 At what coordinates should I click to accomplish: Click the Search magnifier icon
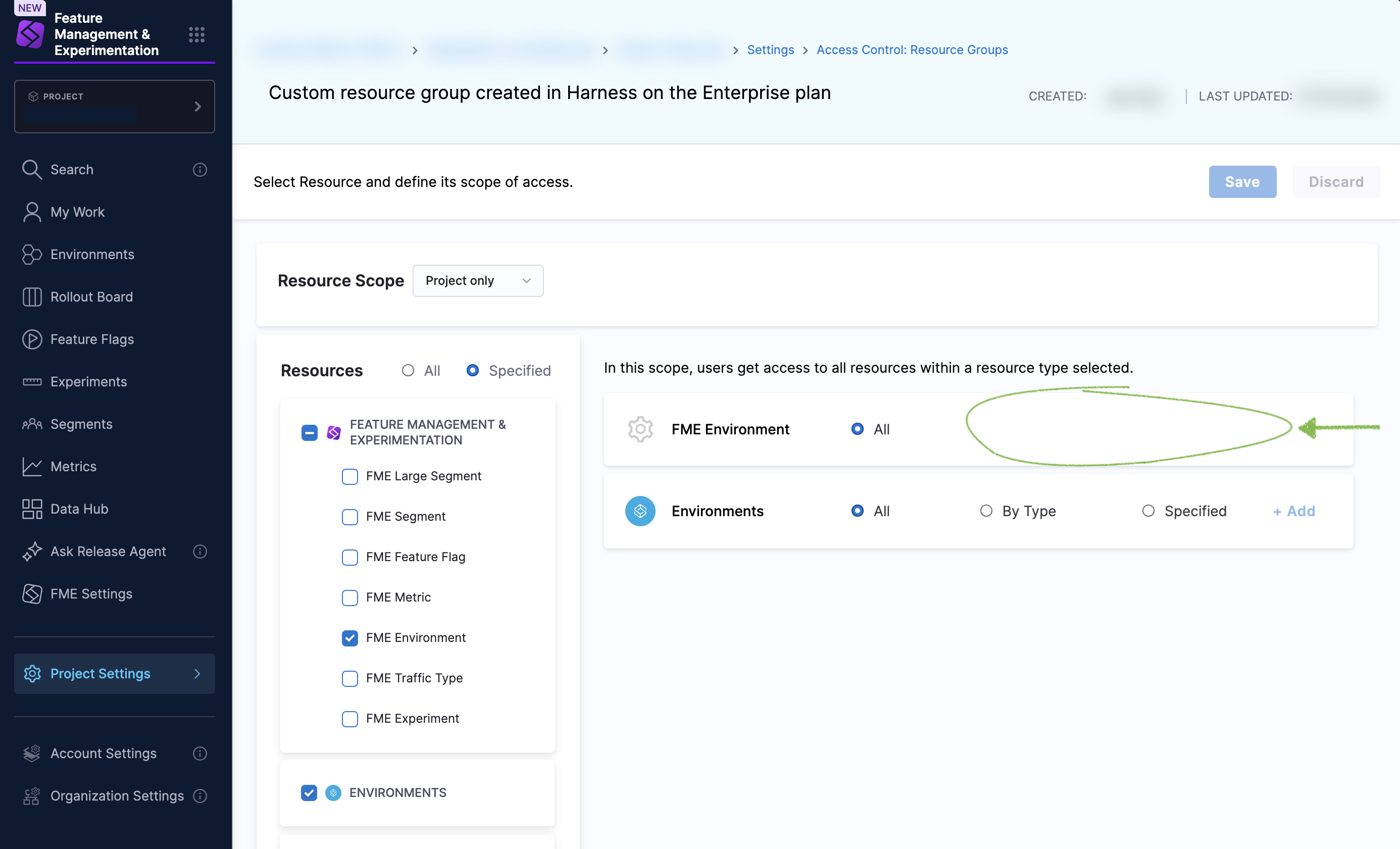31,169
